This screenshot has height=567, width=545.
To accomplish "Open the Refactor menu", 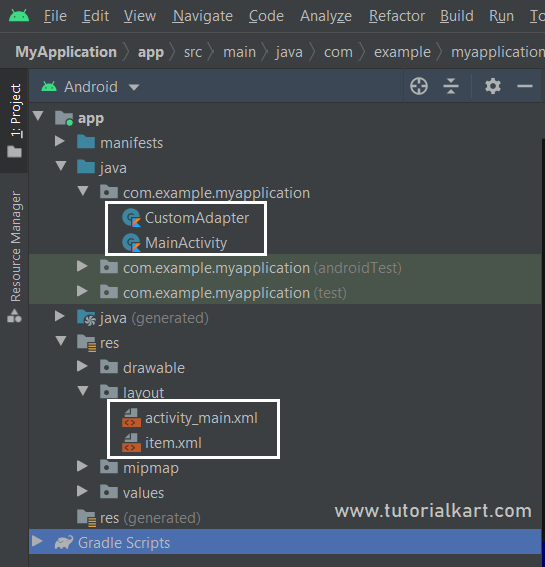I will [397, 16].
